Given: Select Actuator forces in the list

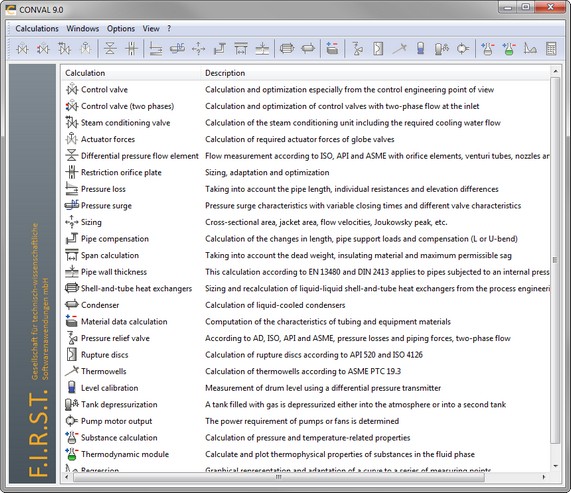Looking at the screenshot, I should [x=306, y=139].
